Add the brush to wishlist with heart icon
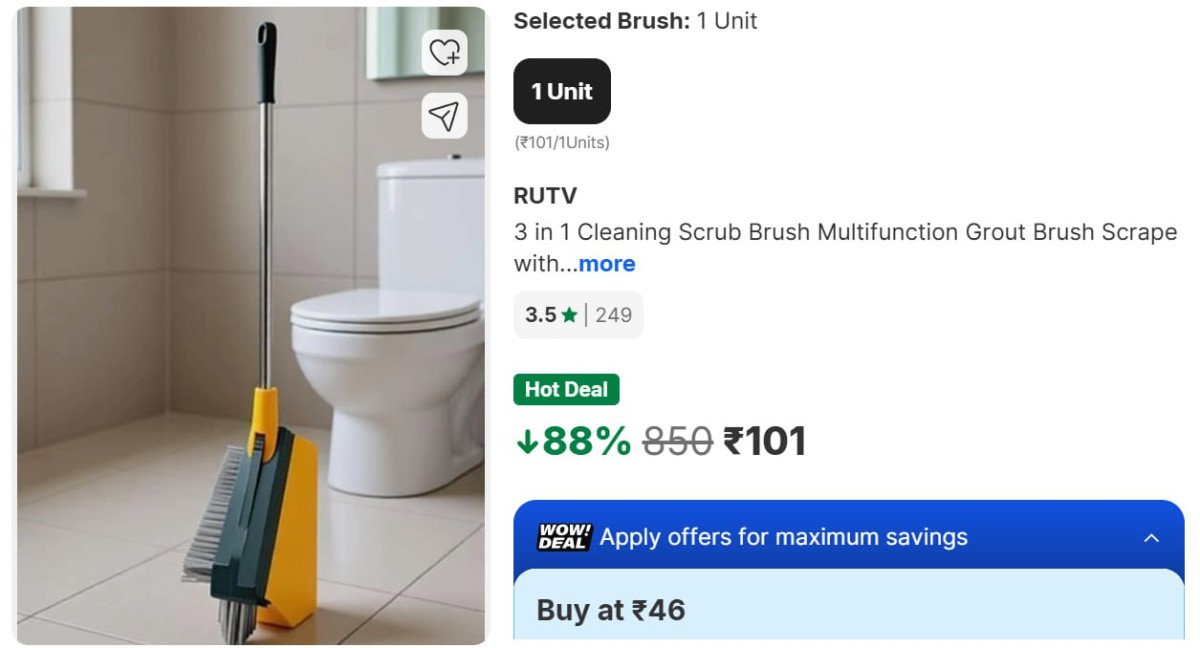Screen dimensions: 1200x648 [444, 52]
